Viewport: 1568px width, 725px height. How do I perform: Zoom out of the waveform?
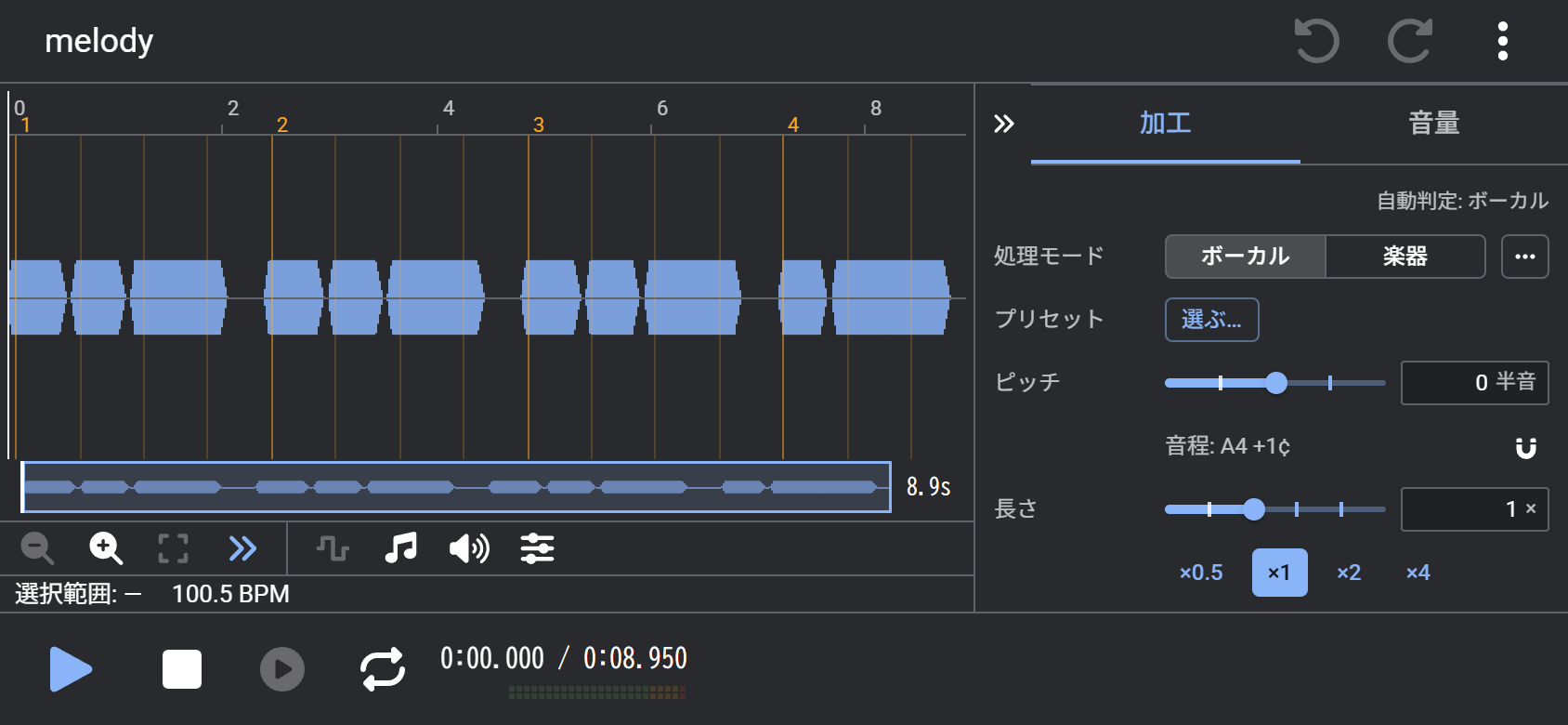[x=38, y=548]
